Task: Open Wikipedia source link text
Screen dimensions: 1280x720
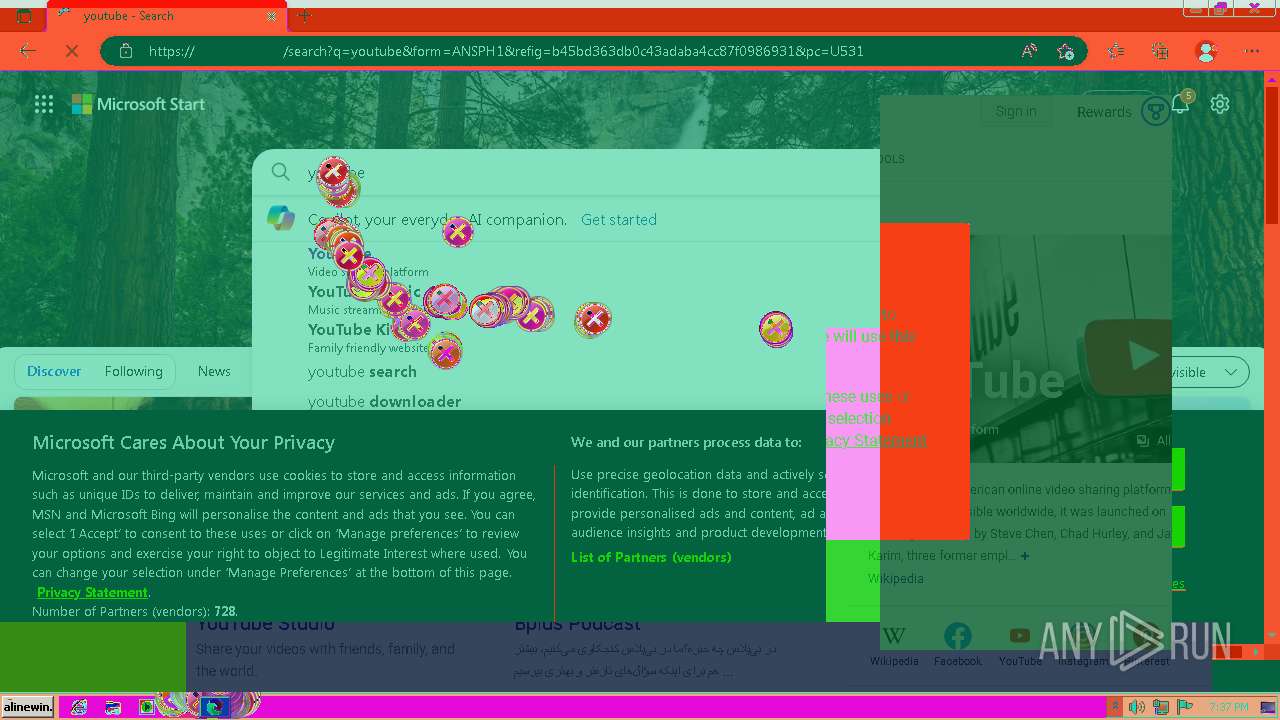Action: tap(895, 578)
